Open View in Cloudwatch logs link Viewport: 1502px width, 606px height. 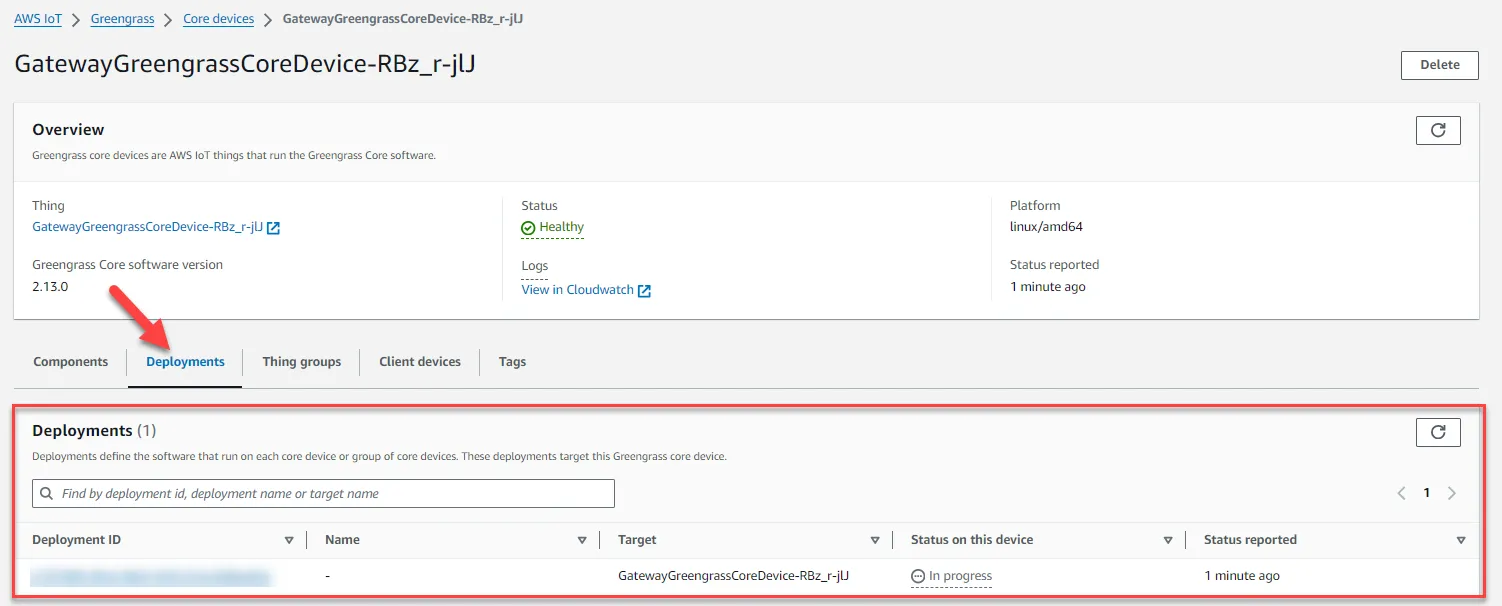coord(578,290)
